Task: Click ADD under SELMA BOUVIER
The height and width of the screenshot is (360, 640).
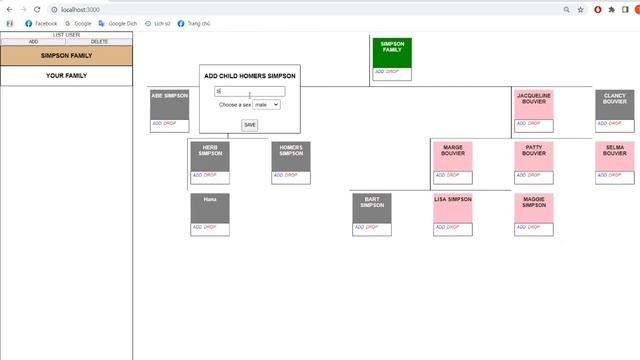Action: [602, 175]
